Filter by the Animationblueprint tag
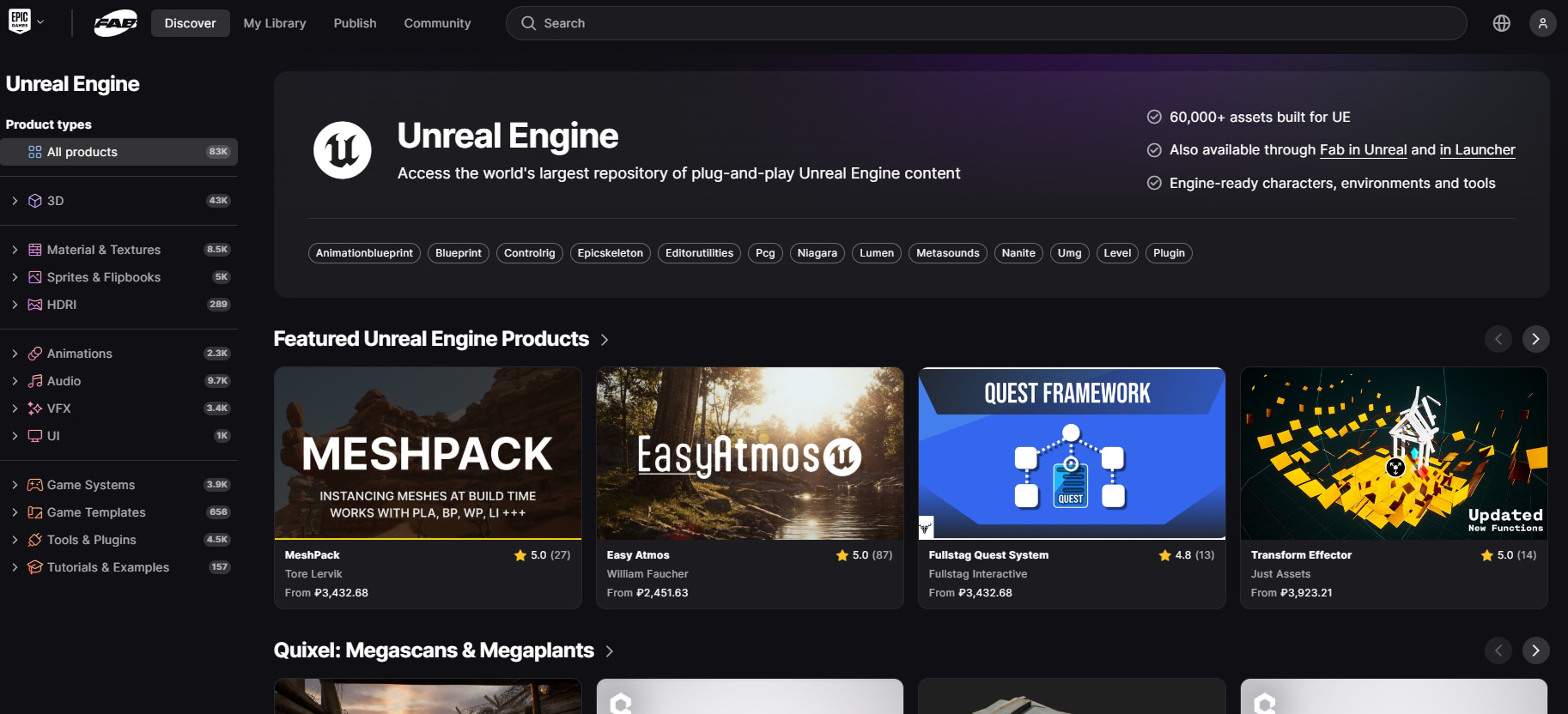The height and width of the screenshot is (714, 1568). tap(364, 253)
